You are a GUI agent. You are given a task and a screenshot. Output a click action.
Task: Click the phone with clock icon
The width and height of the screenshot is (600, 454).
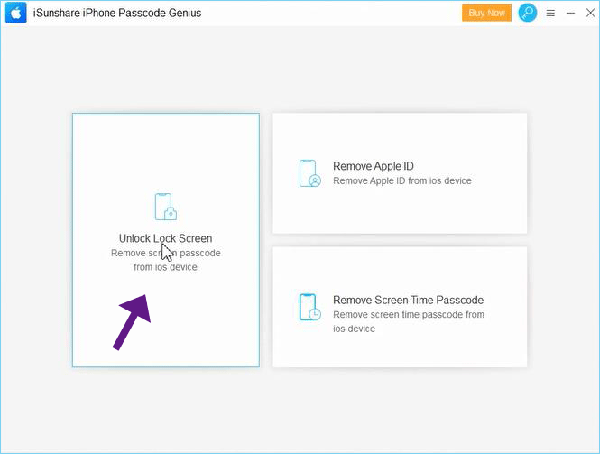(x=310, y=307)
